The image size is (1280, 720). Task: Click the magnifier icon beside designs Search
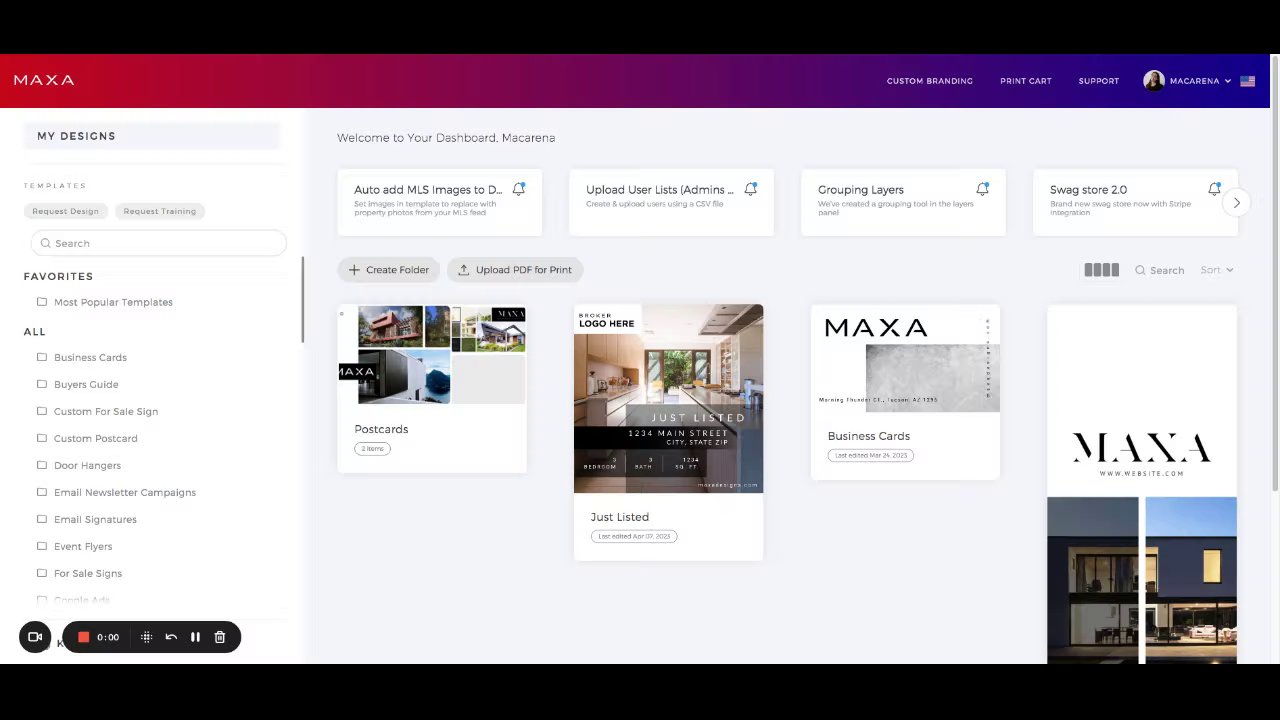[x=1140, y=270]
